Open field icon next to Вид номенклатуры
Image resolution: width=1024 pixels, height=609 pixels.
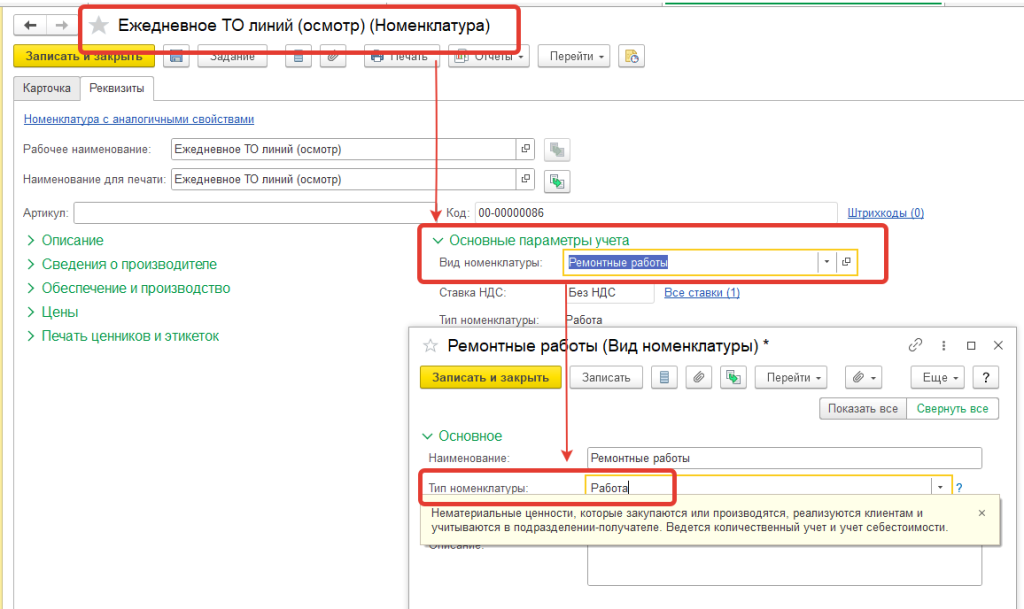[x=846, y=262]
